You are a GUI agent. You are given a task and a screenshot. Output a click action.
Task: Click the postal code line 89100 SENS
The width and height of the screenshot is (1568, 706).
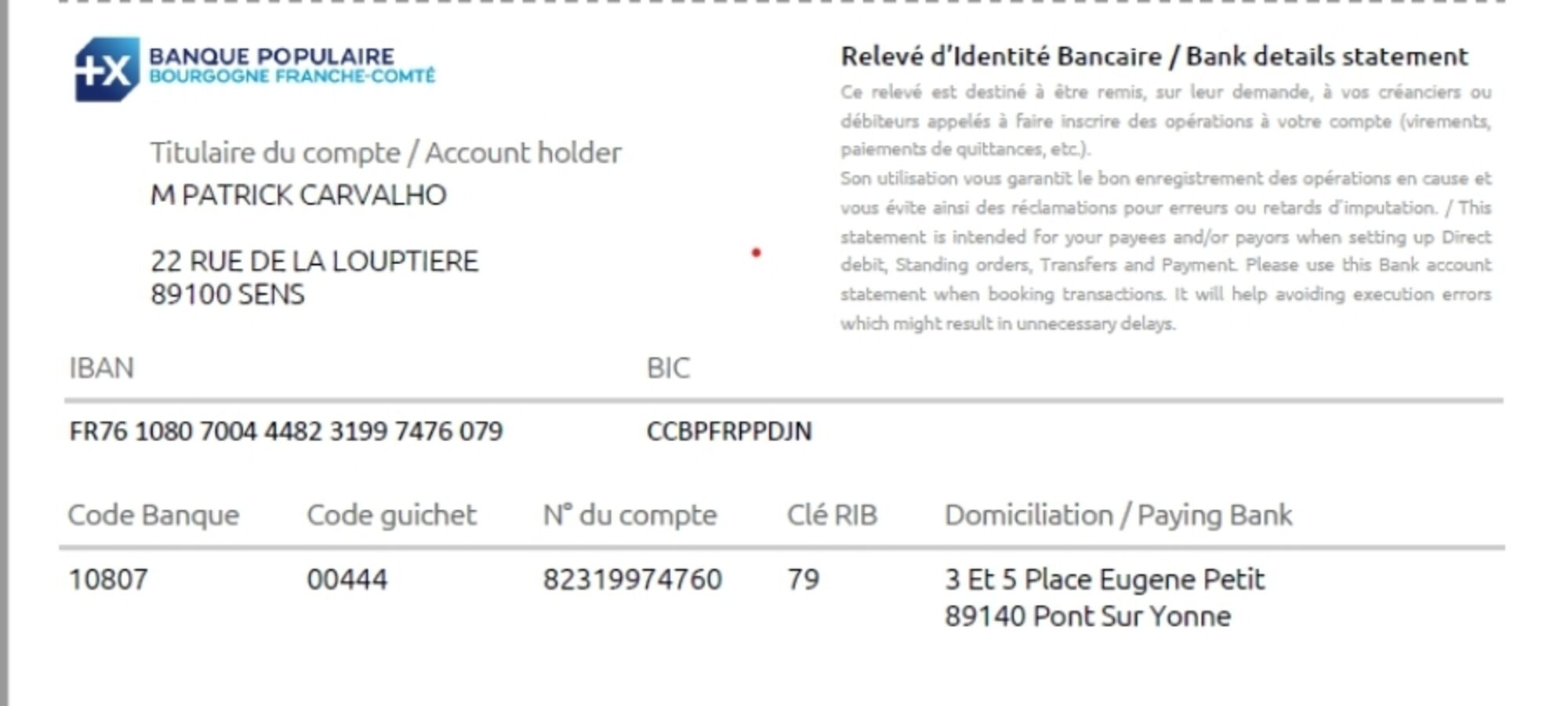coord(227,295)
